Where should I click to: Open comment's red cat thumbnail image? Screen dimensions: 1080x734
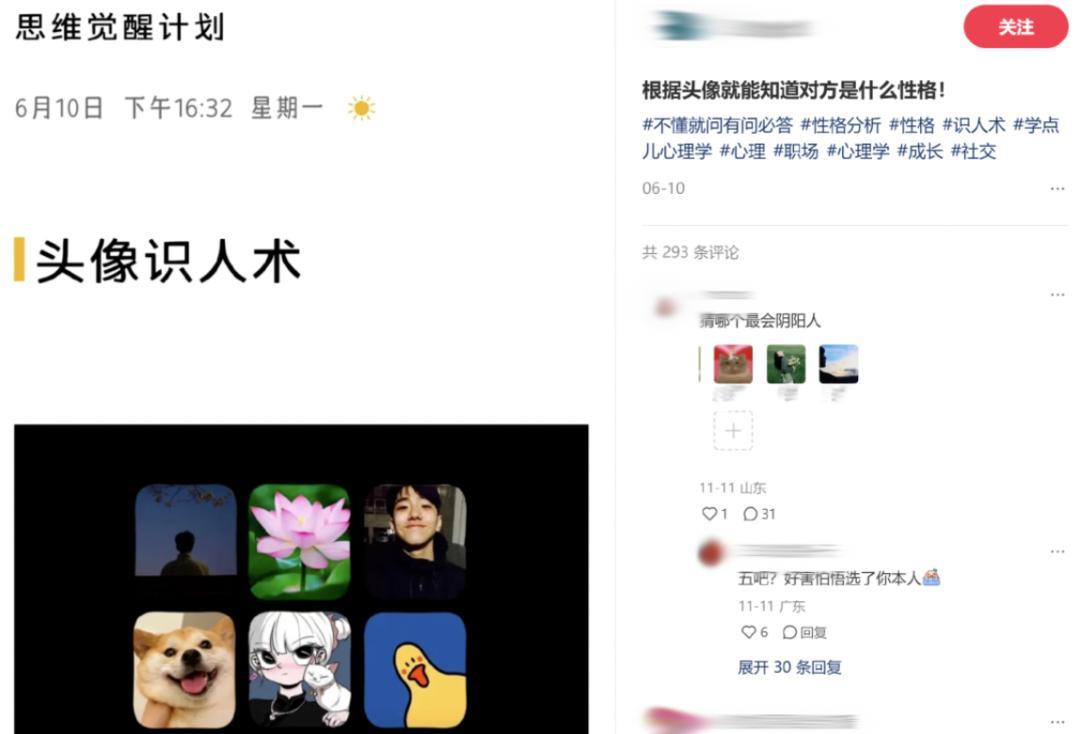pos(733,364)
